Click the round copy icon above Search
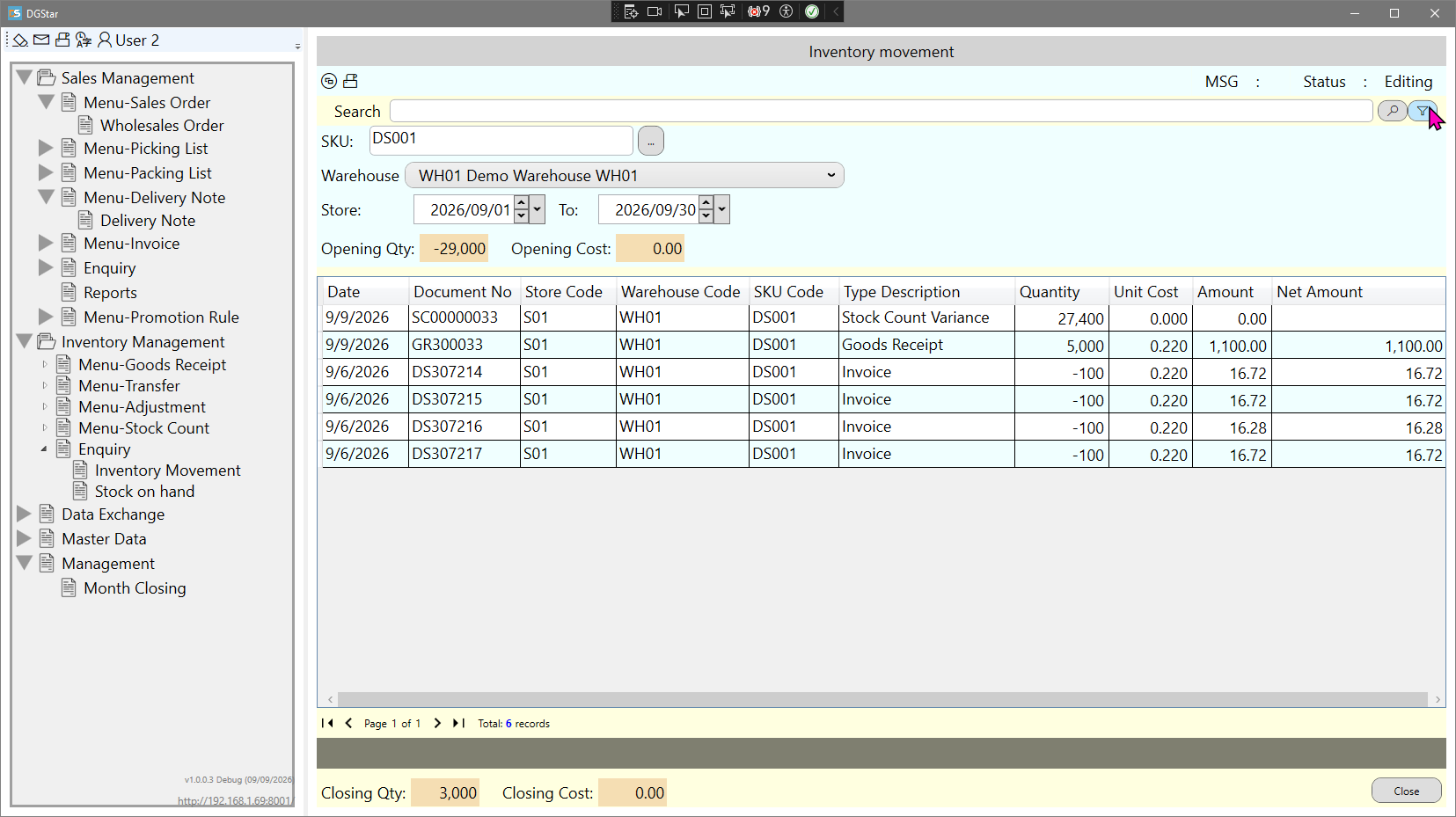 329,81
